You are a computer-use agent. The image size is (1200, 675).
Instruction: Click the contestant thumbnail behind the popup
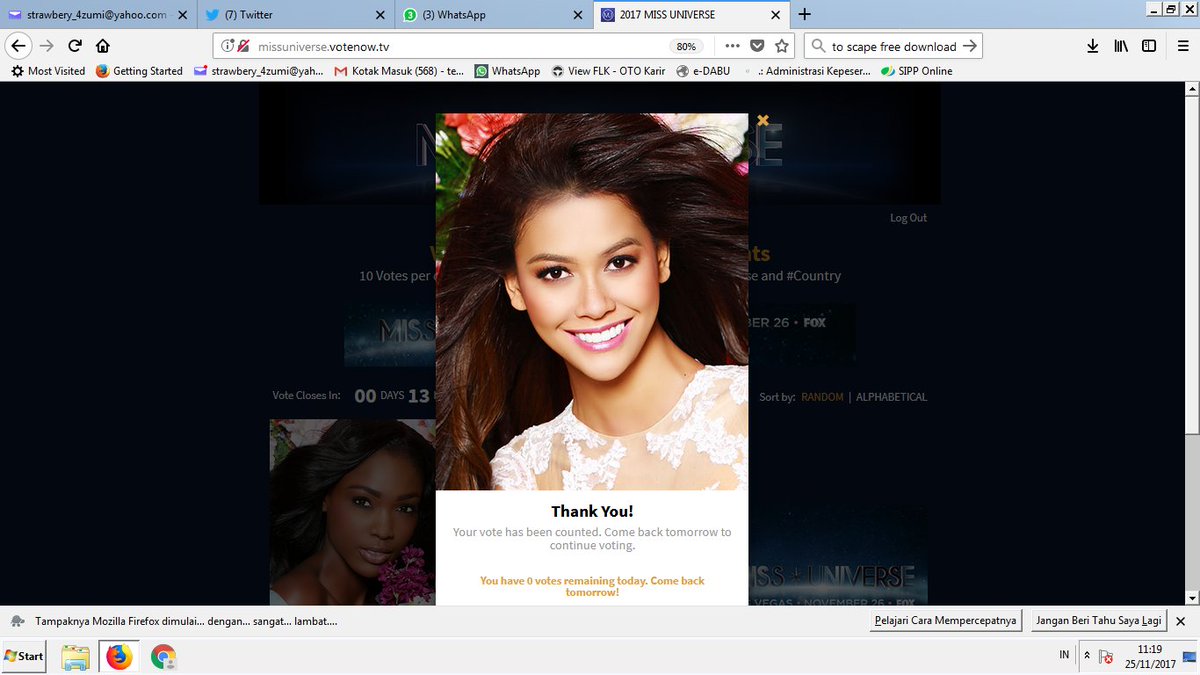[x=352, y=512]
